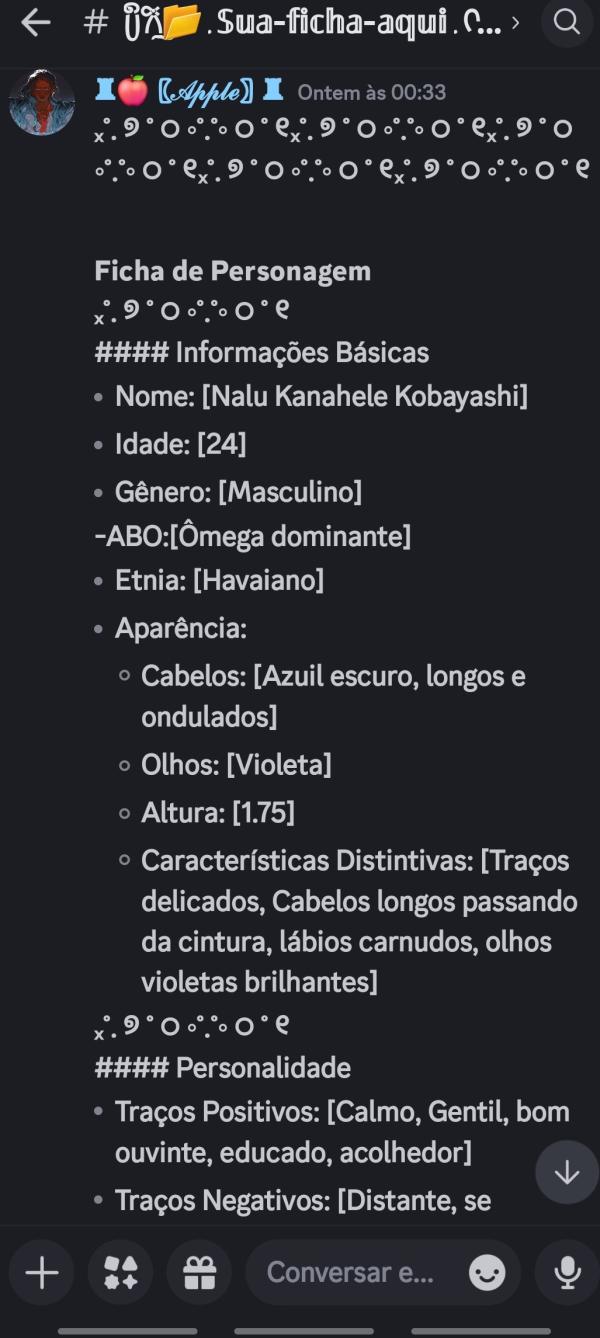The height and width of the screenshot is (1338, 600).
Task: Tap the ABO: Ômega dominante line
Action: click(252, 536)
